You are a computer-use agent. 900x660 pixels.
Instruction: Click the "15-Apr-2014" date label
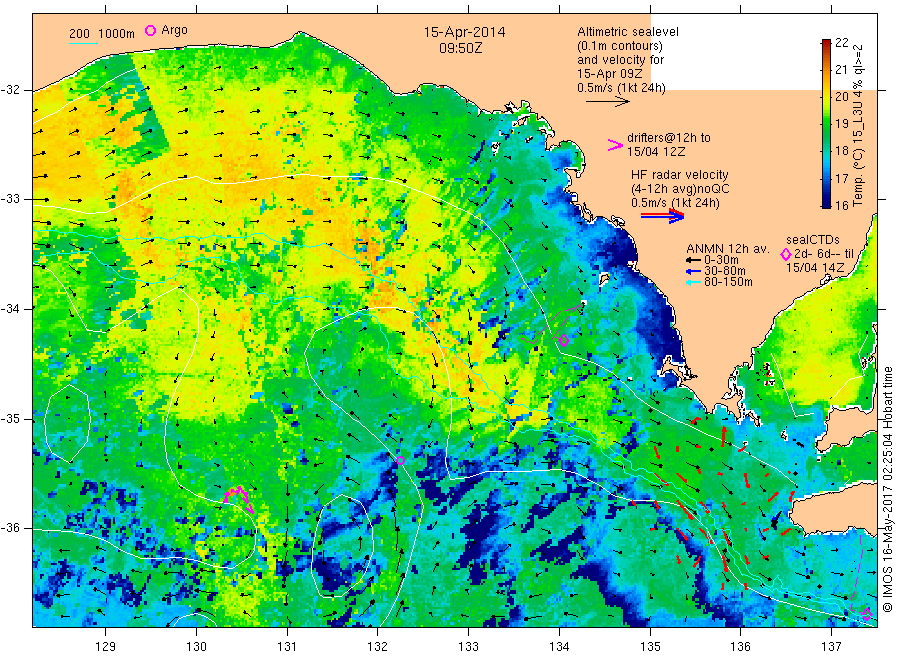[464, 32]
